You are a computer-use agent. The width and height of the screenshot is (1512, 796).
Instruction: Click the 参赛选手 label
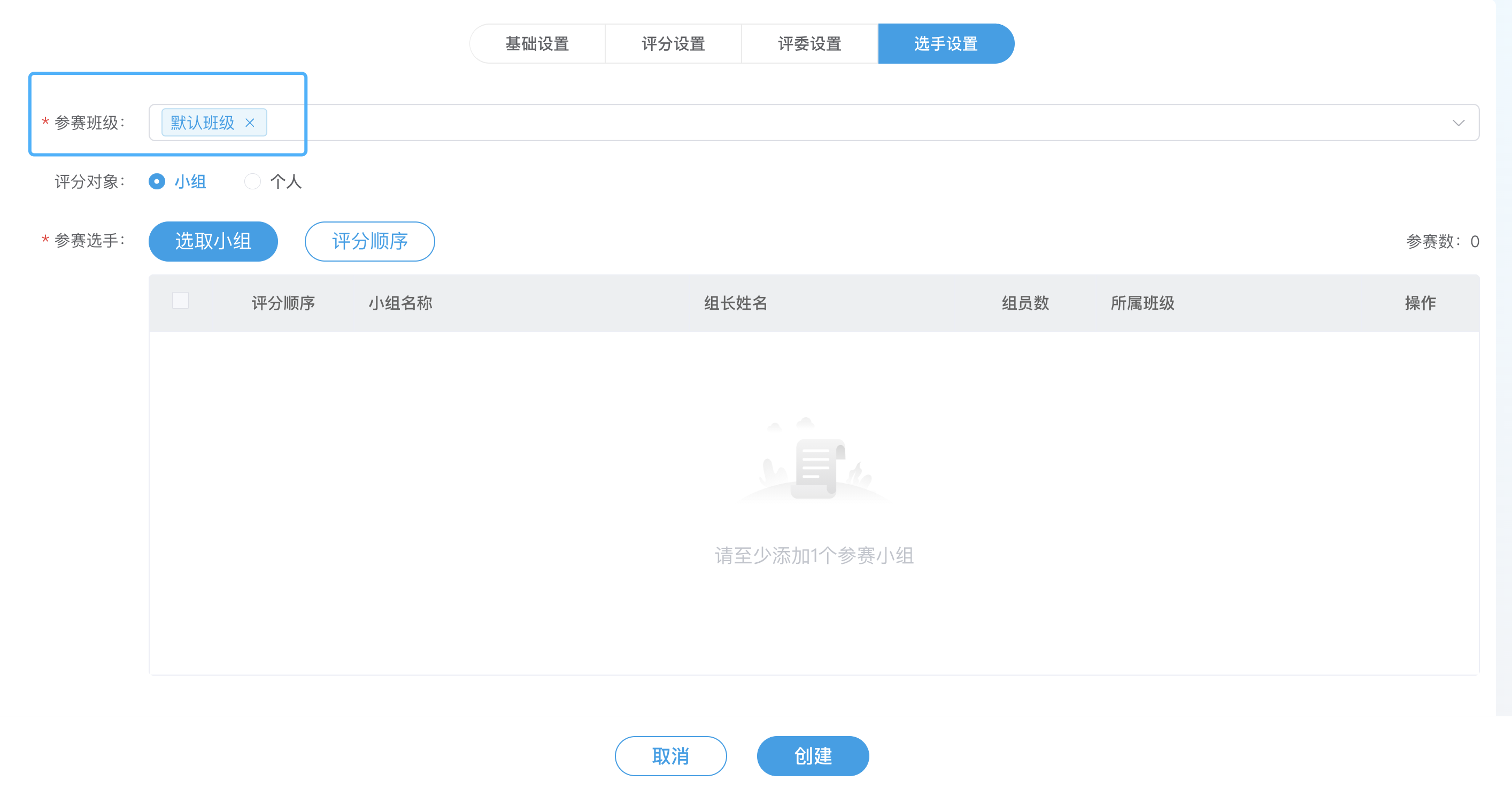90,240
